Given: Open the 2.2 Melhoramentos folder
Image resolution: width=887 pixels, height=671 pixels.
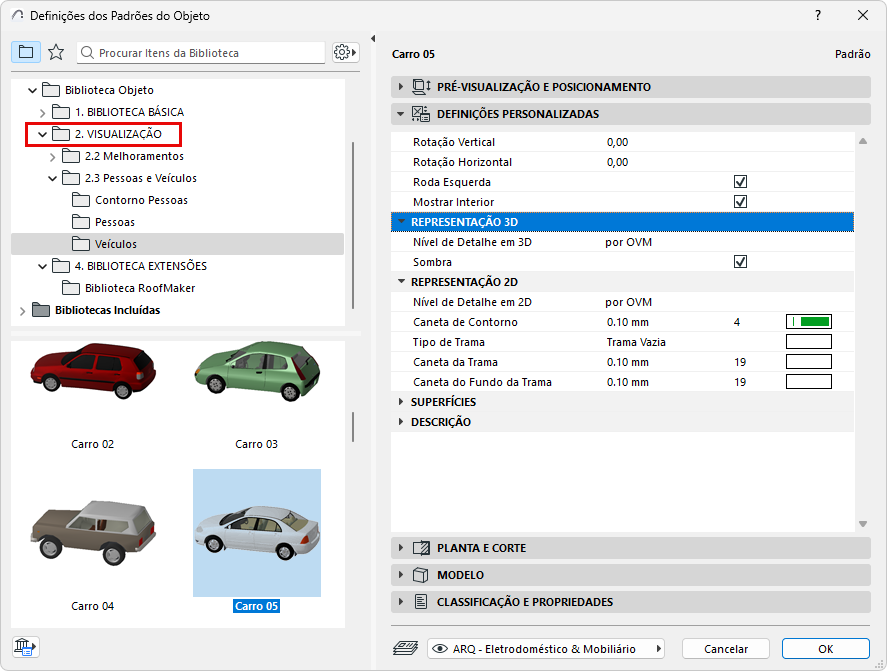Looking at the screenshot, I should pyautogui.click(x=133, y=156).
